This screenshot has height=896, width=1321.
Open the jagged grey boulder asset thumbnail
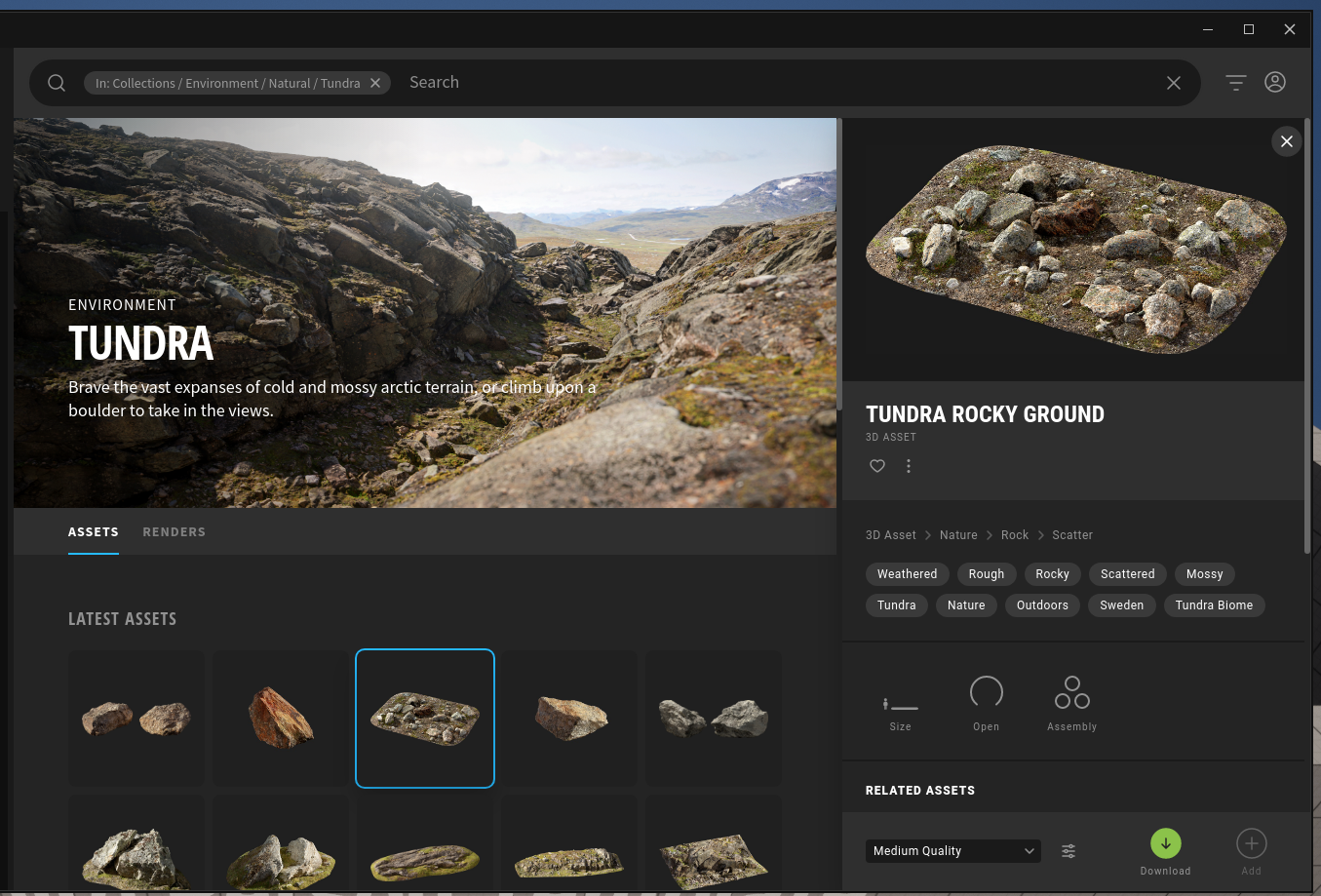coord(136,844)
